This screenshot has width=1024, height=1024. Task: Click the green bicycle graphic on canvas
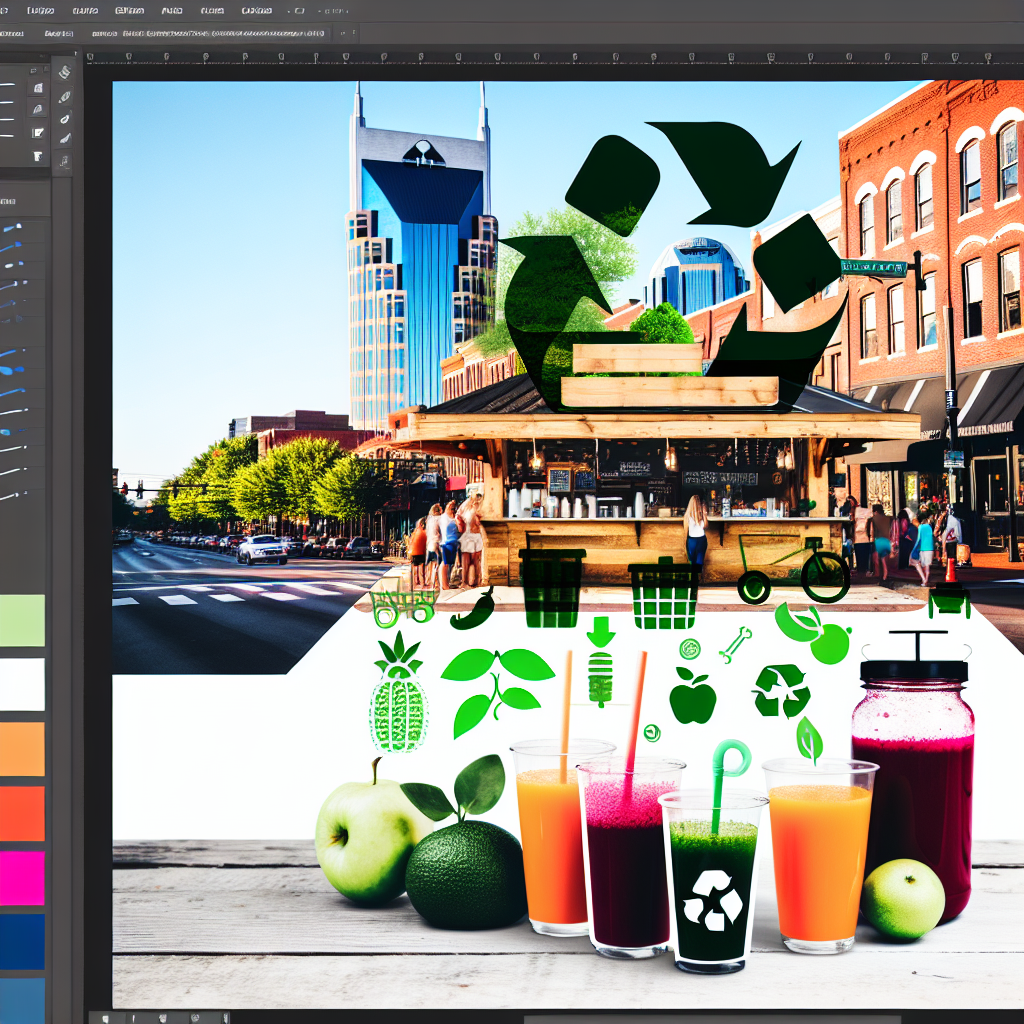click(793, 569)
